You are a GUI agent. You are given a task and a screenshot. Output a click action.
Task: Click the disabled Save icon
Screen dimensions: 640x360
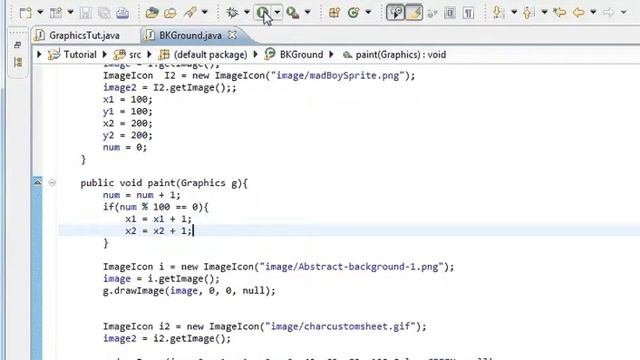coord(85,13)
